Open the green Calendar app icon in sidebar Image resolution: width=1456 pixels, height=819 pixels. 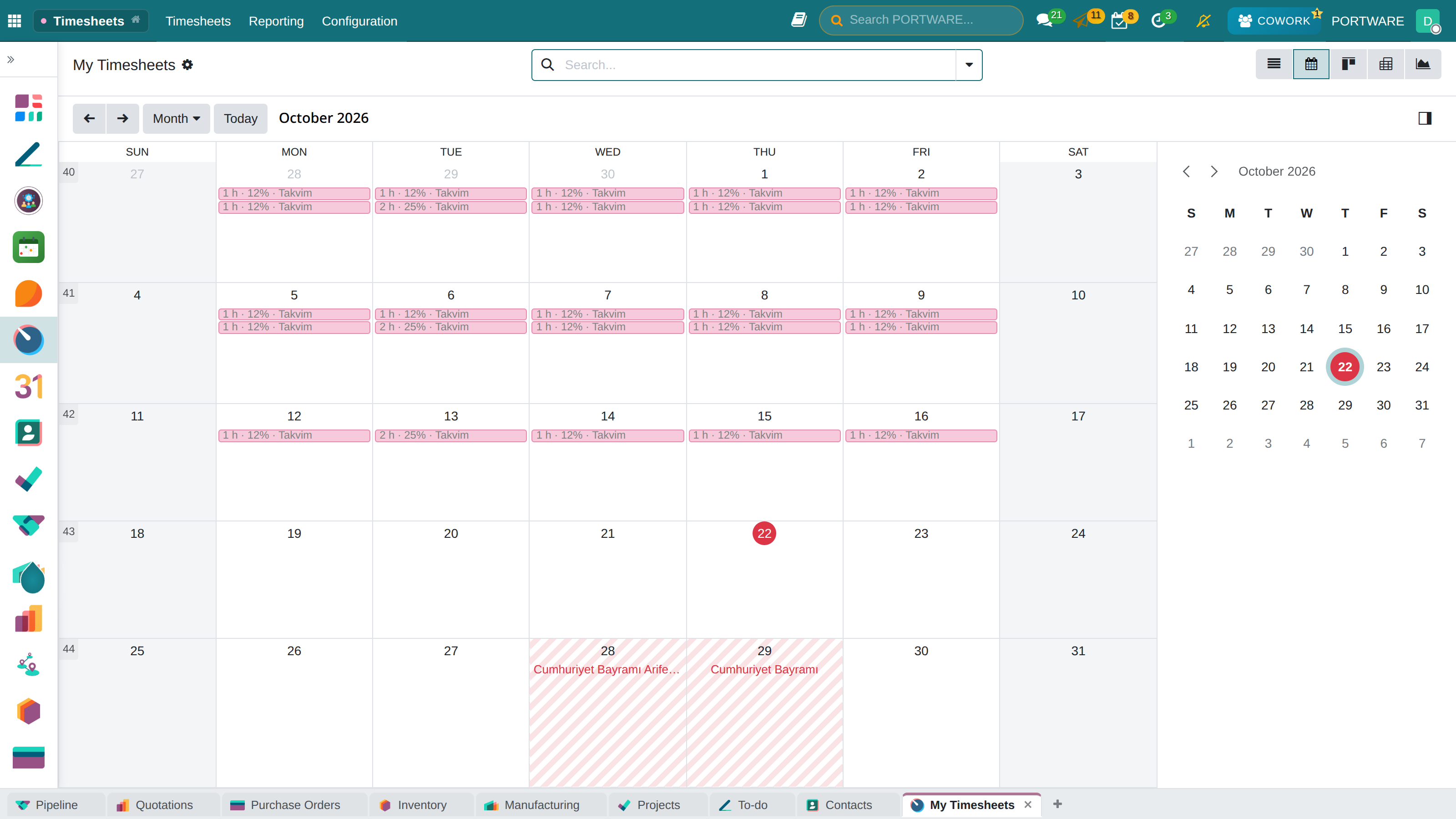click(29, 247)
